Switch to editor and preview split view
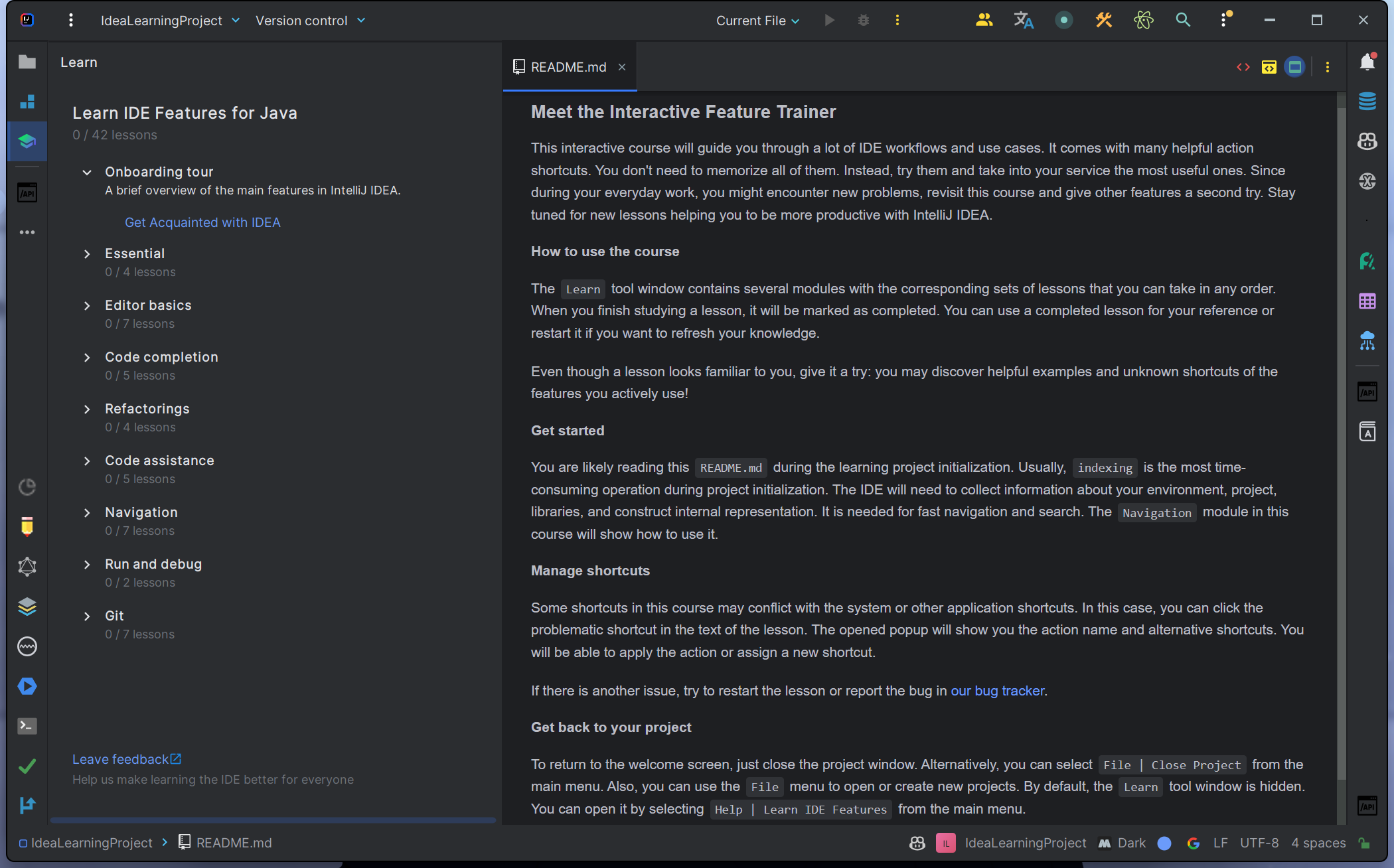This screenshot has width=1394, height=868. pos(1269,67)
